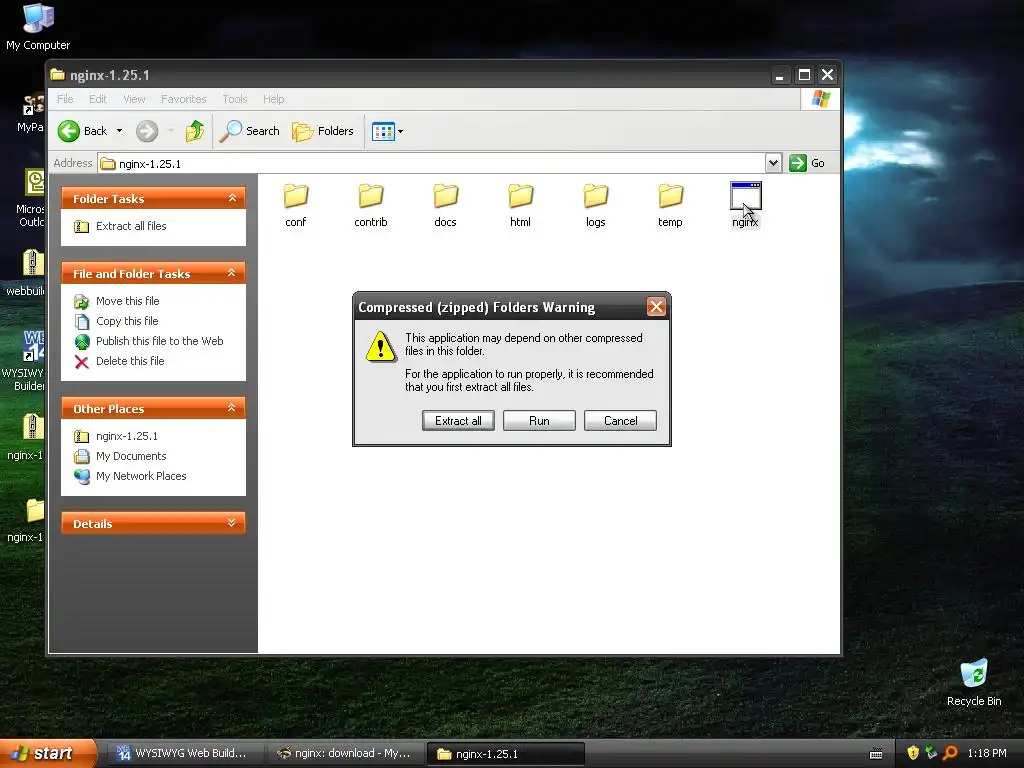Select the webbuilder zip desktop icon
This screenshot has height=768, width=1024.
[x=26, y=273]
